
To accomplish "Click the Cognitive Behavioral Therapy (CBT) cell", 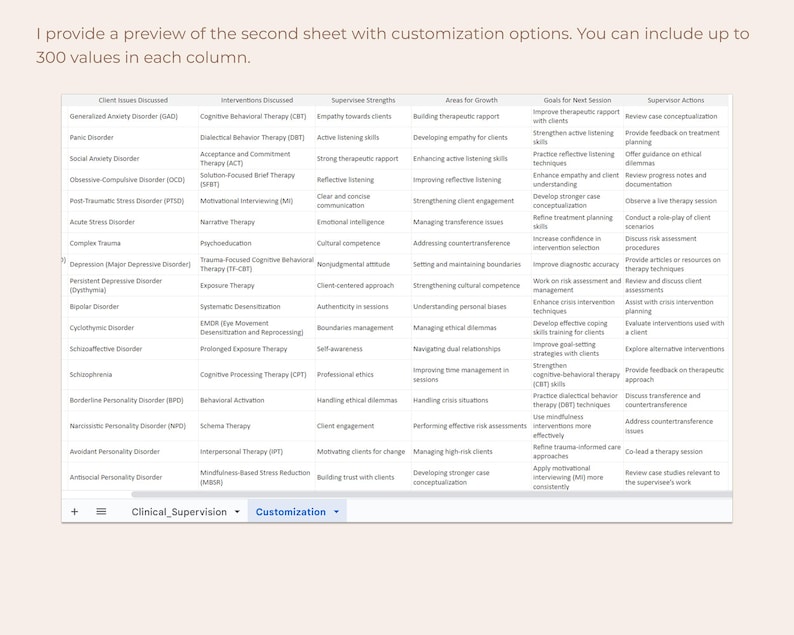I will click(x=257, y=116).
